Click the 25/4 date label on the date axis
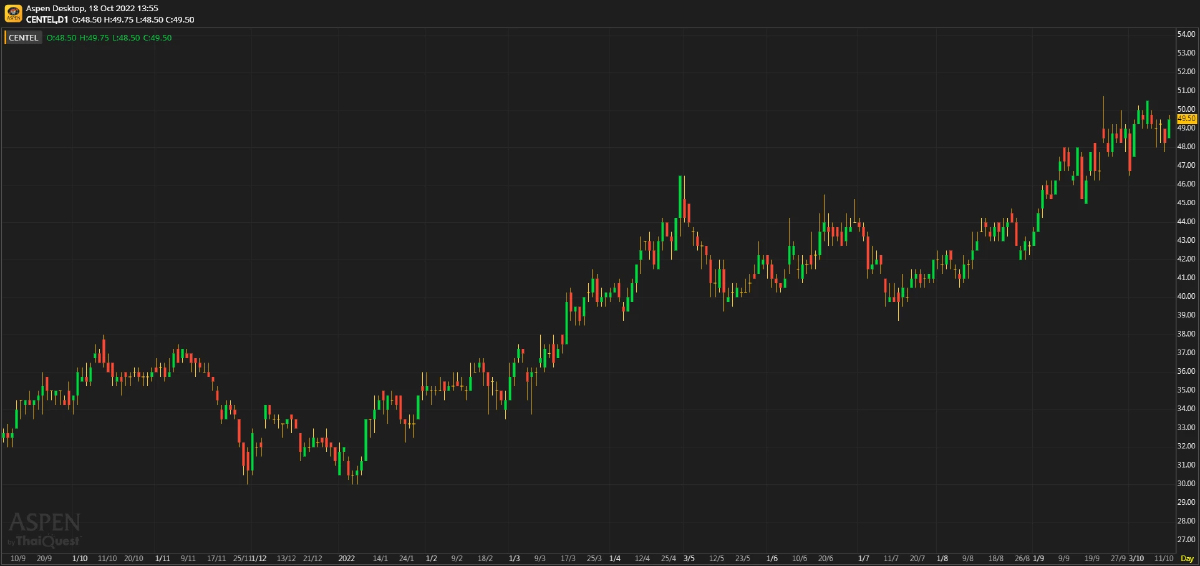This screenshot has width=1200, height=566. [x=670, y=558]
